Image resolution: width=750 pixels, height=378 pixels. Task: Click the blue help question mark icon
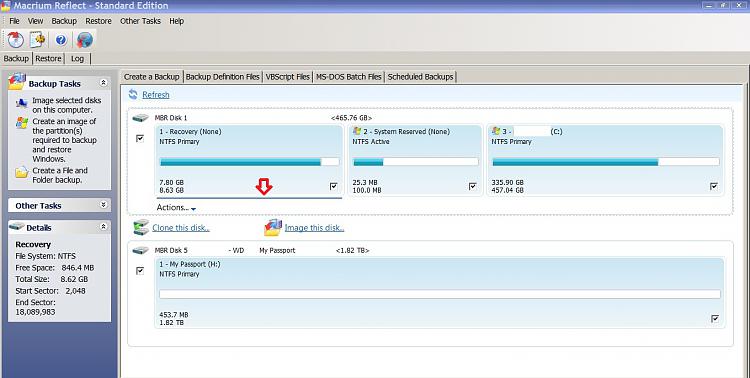(x=61, y=40)
